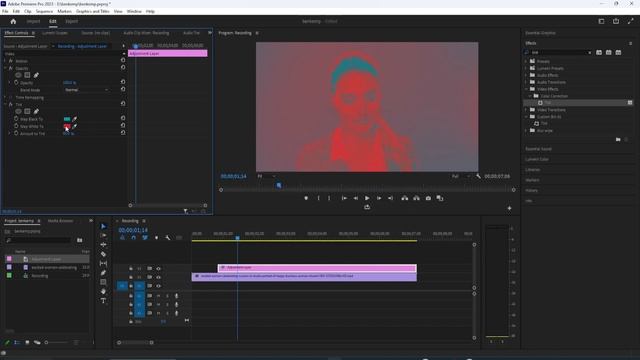Viewport: 640px width, 360px height.
Task: Play the sequence in Program Monitor
Action: pyautogui.click(x=367, y=198)
